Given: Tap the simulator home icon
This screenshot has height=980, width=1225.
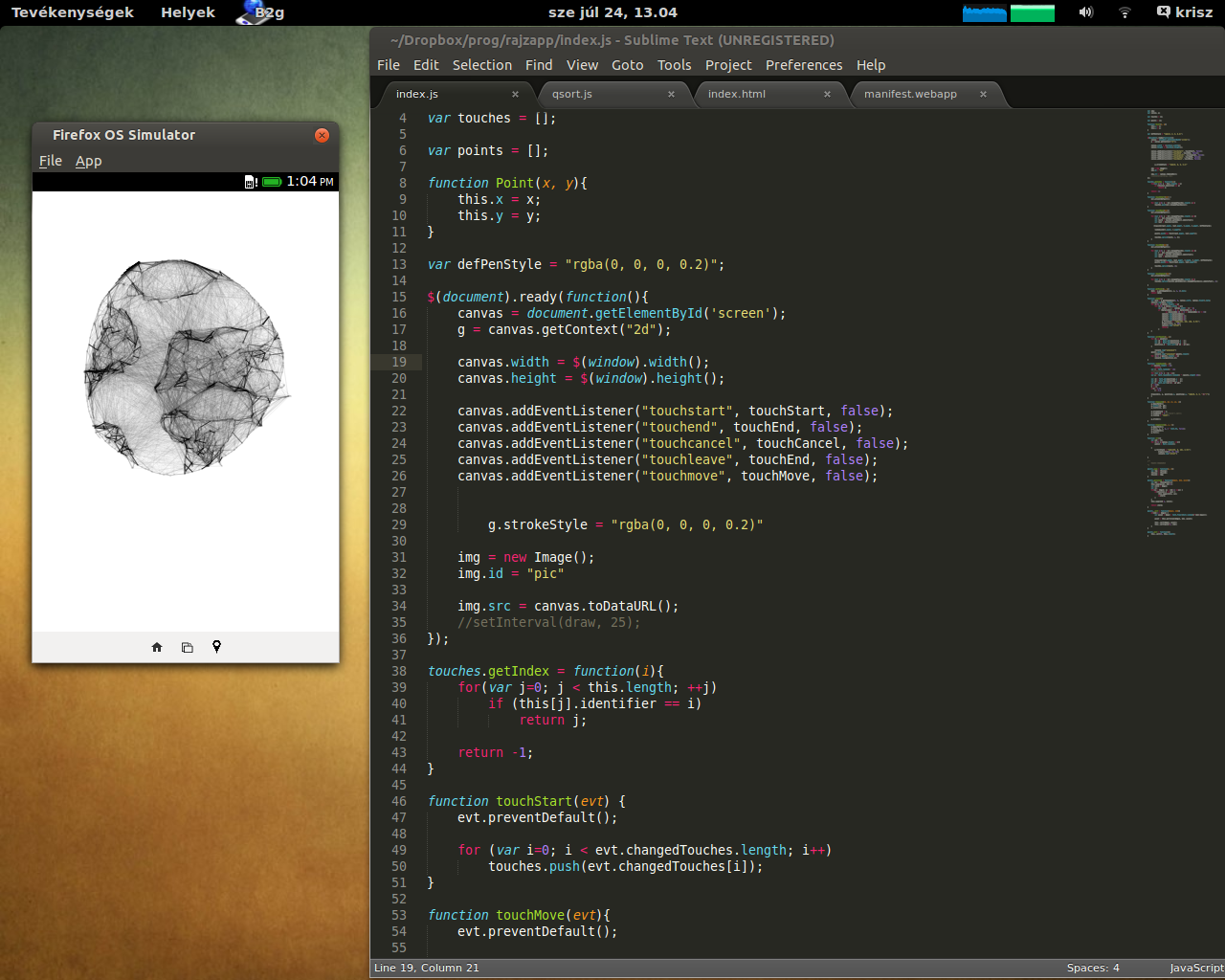Looking at the screenshot, I should coord(157,648).
